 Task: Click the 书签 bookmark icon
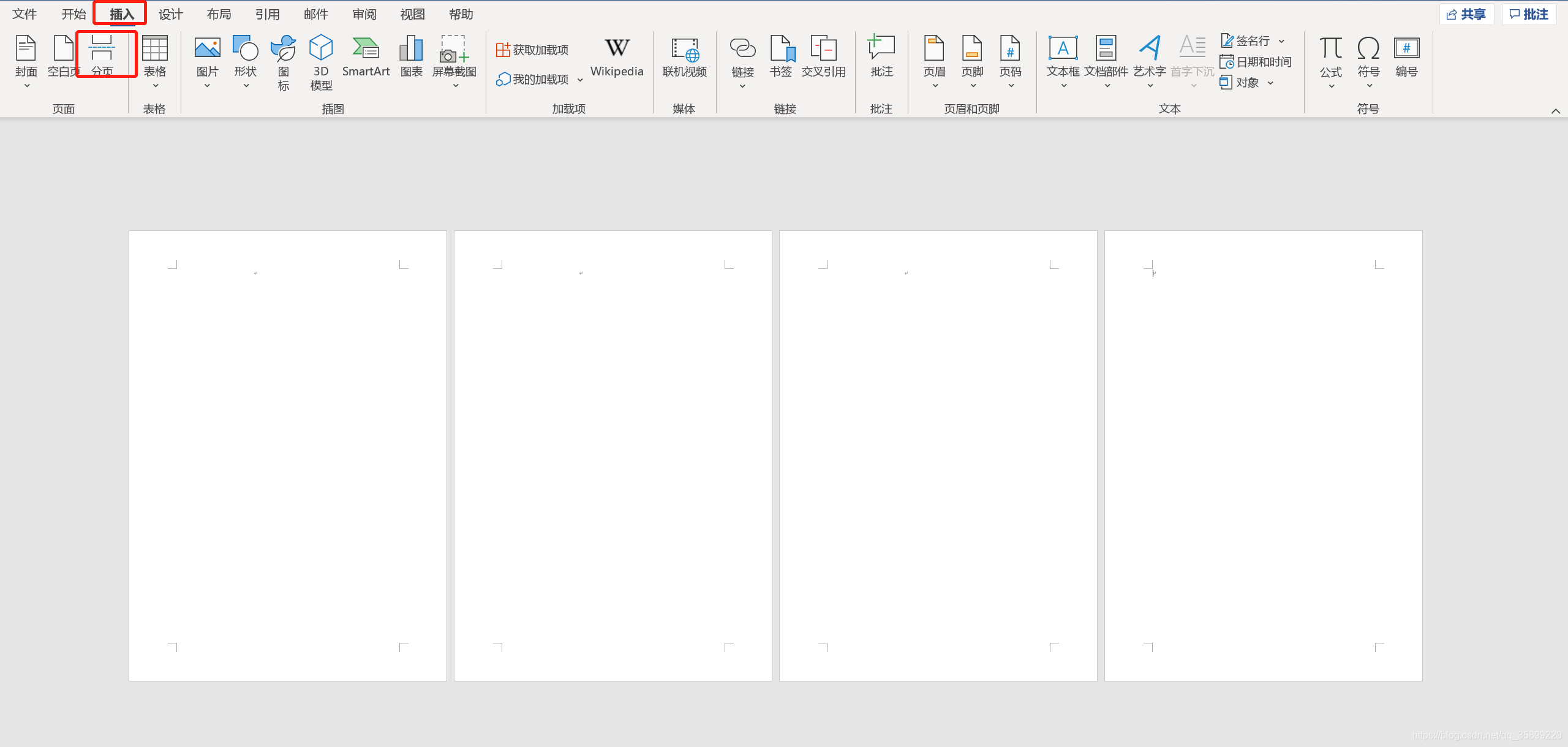pyautogui.click(x=781, y=56)
